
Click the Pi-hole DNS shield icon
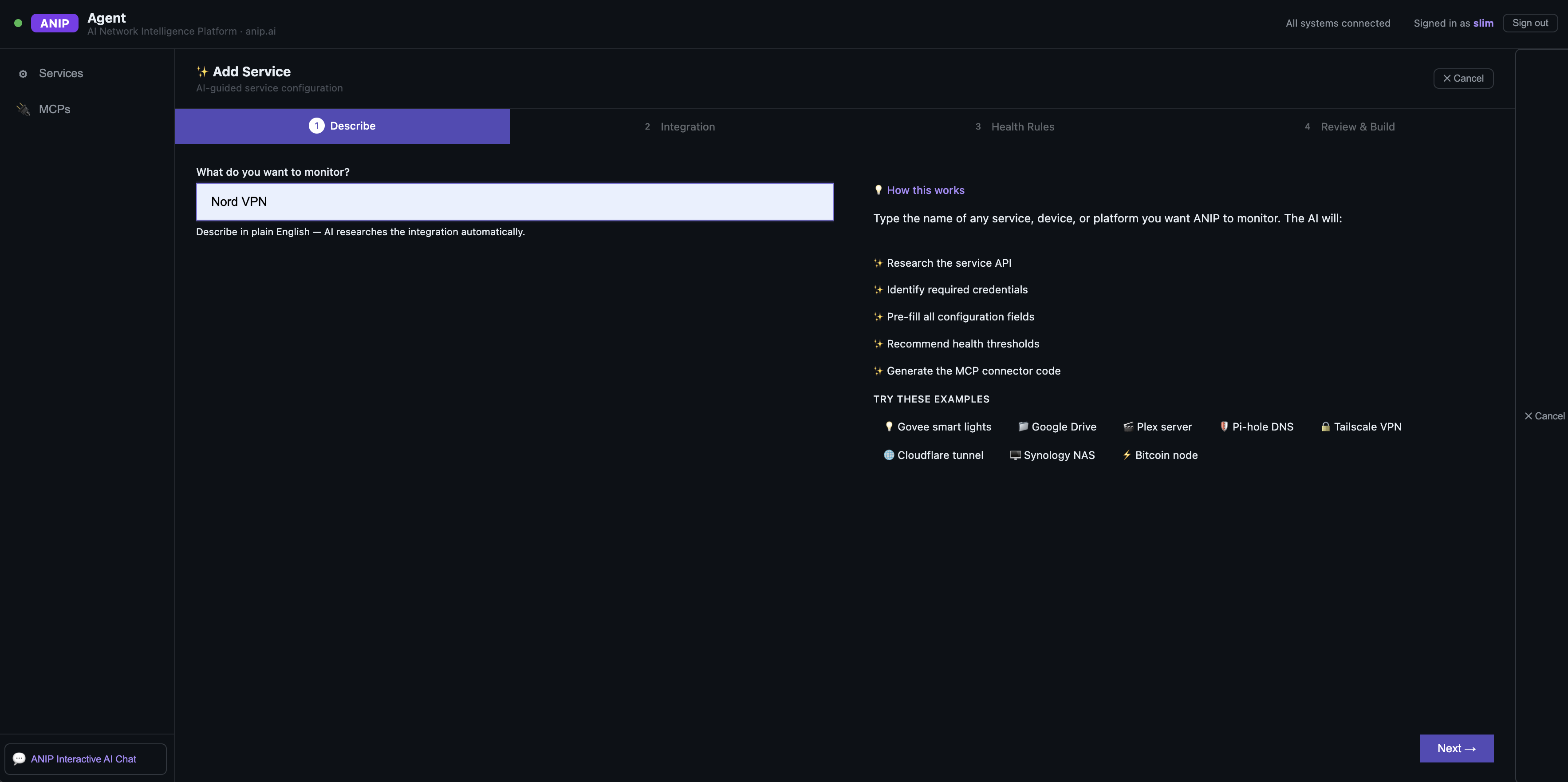point(1224,427)
